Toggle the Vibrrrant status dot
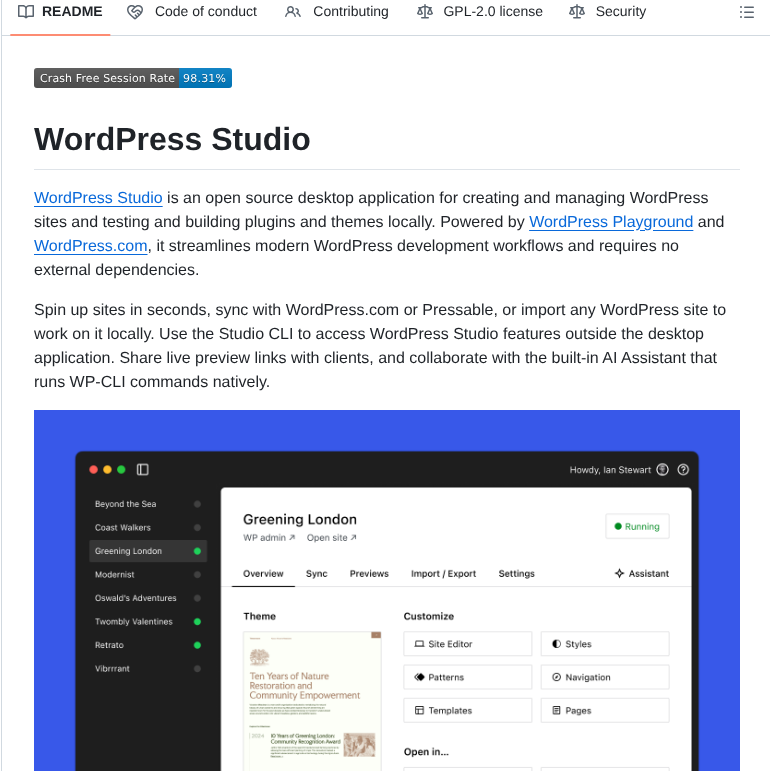The height and width of the screenshot is (771, 770). coord(197,669)
